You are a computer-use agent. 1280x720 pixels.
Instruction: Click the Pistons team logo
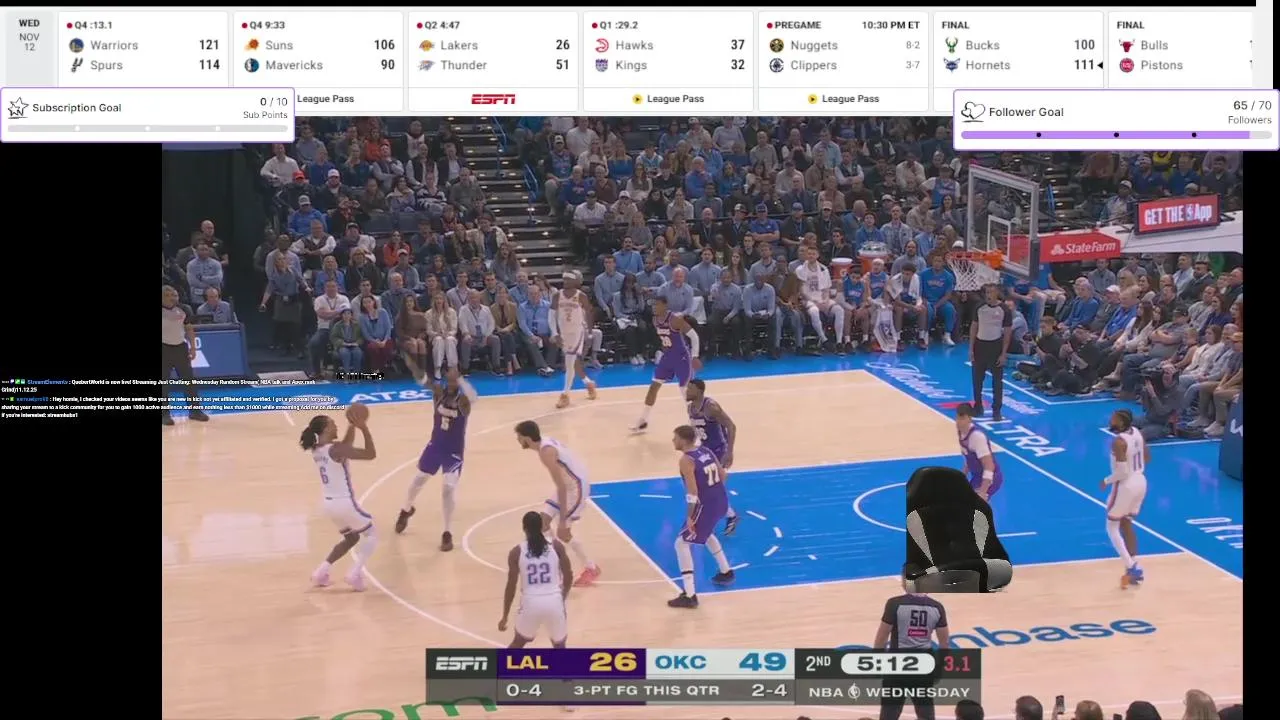(1127, 65)
